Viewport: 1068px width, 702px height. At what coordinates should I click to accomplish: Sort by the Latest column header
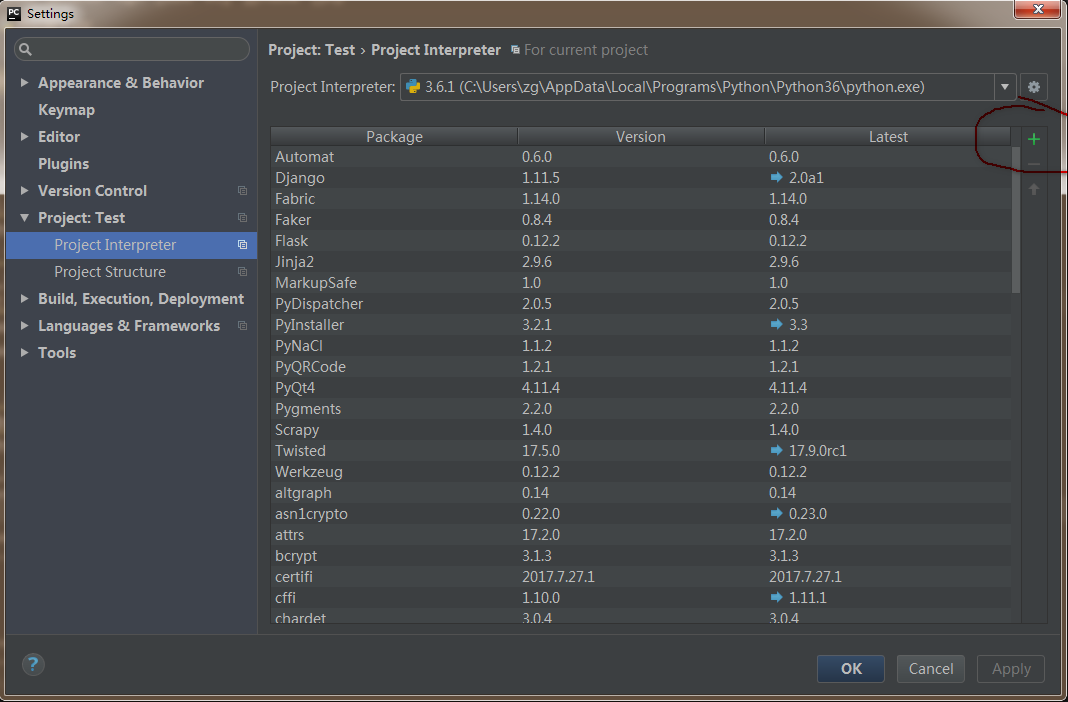[888, 137]
